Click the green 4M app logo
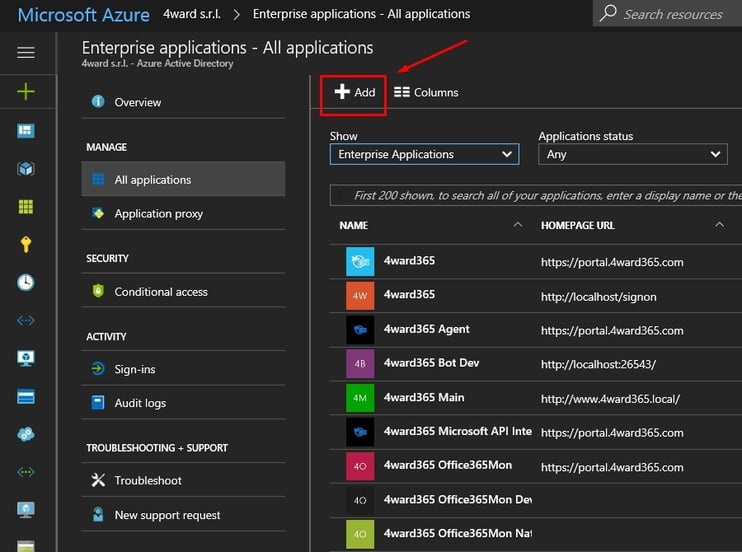Viewport: 742px width, 552px height. click(360, 398)
